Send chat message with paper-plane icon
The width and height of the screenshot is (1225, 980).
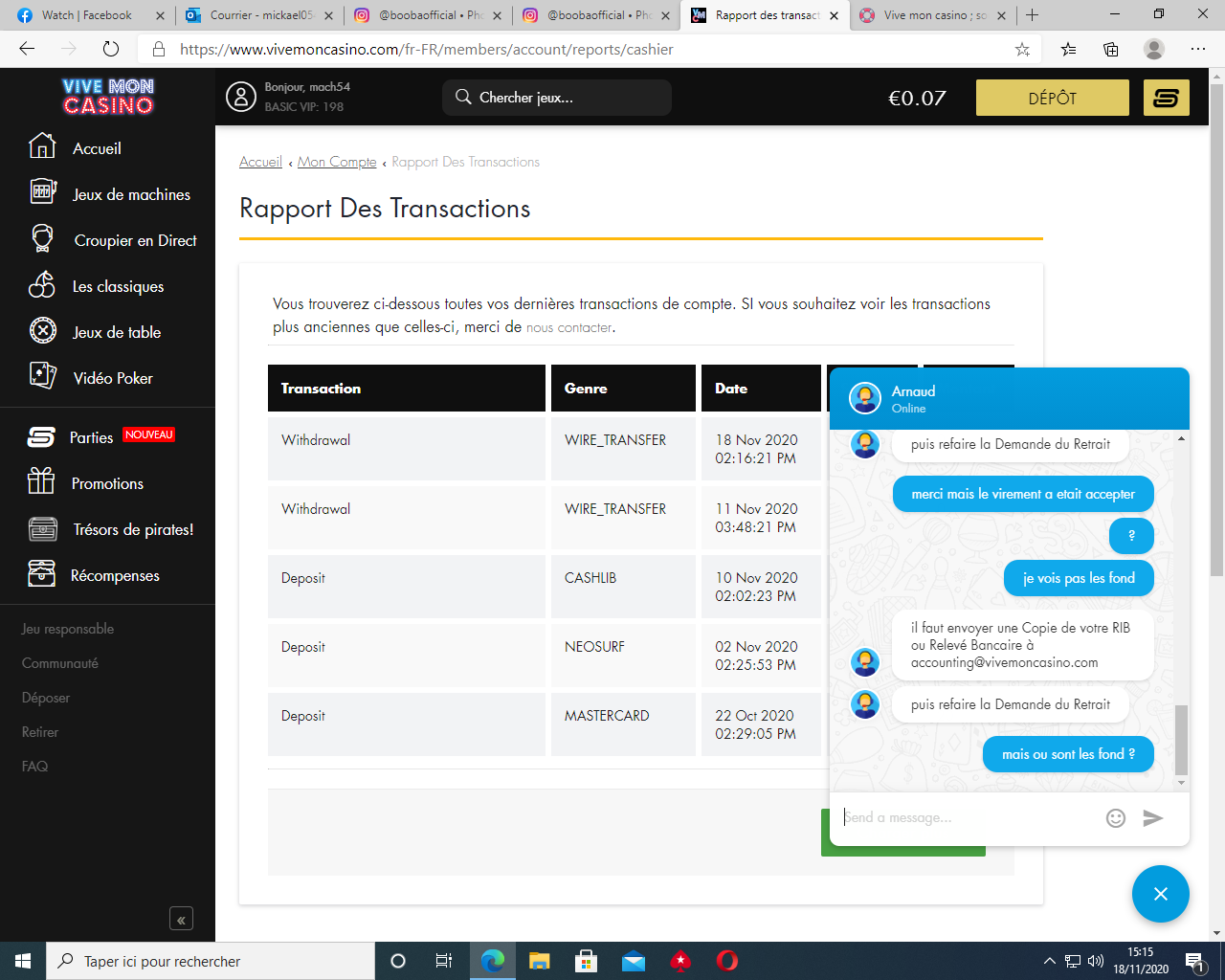click(1153, 818)
